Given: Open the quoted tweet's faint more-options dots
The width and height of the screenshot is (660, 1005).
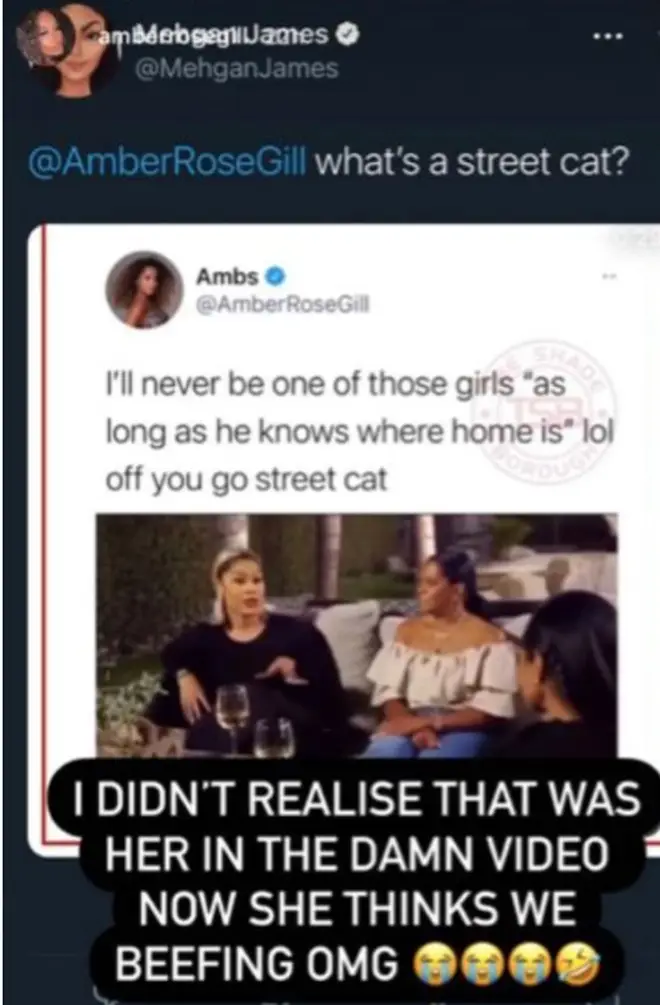Looking at the screenshot, I should (608, 276).
